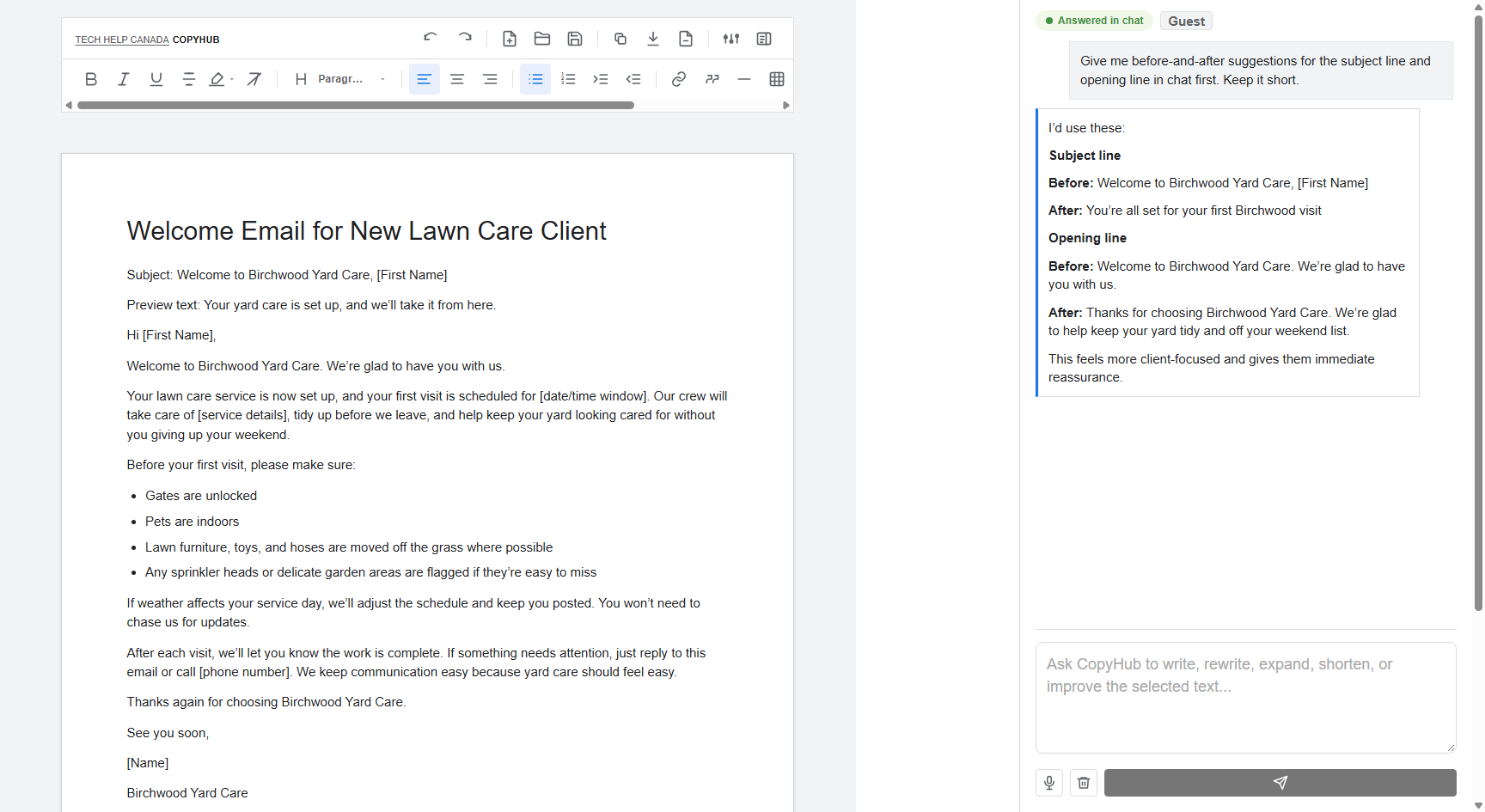The height and width of the screenshot is (812, 1485).
Task: Focus the Ask CopyHub message box
Action: tap(1246, 697)
